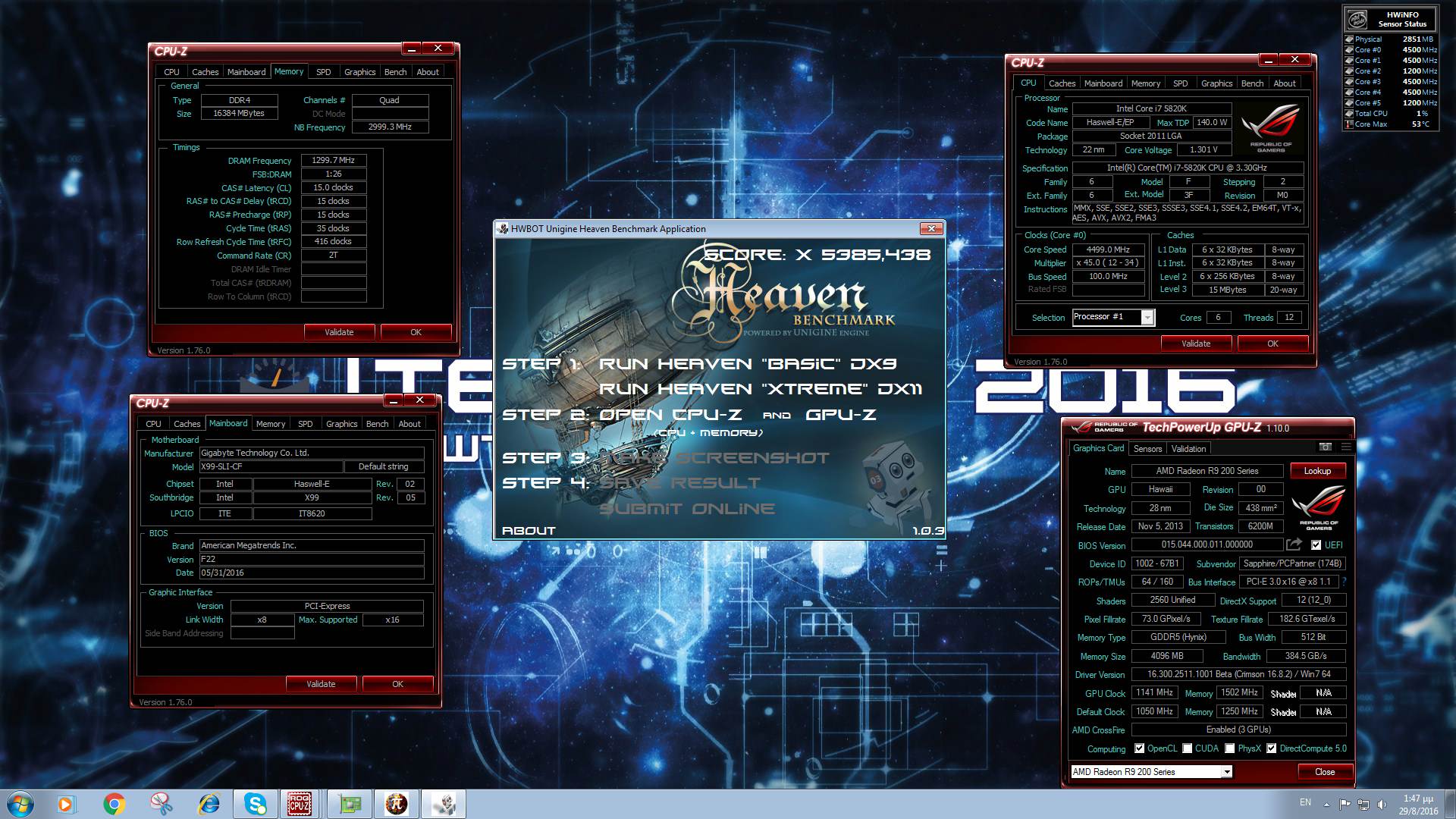
Task: Click GPU-Z link in Heaven step 2
Action: 841,415
